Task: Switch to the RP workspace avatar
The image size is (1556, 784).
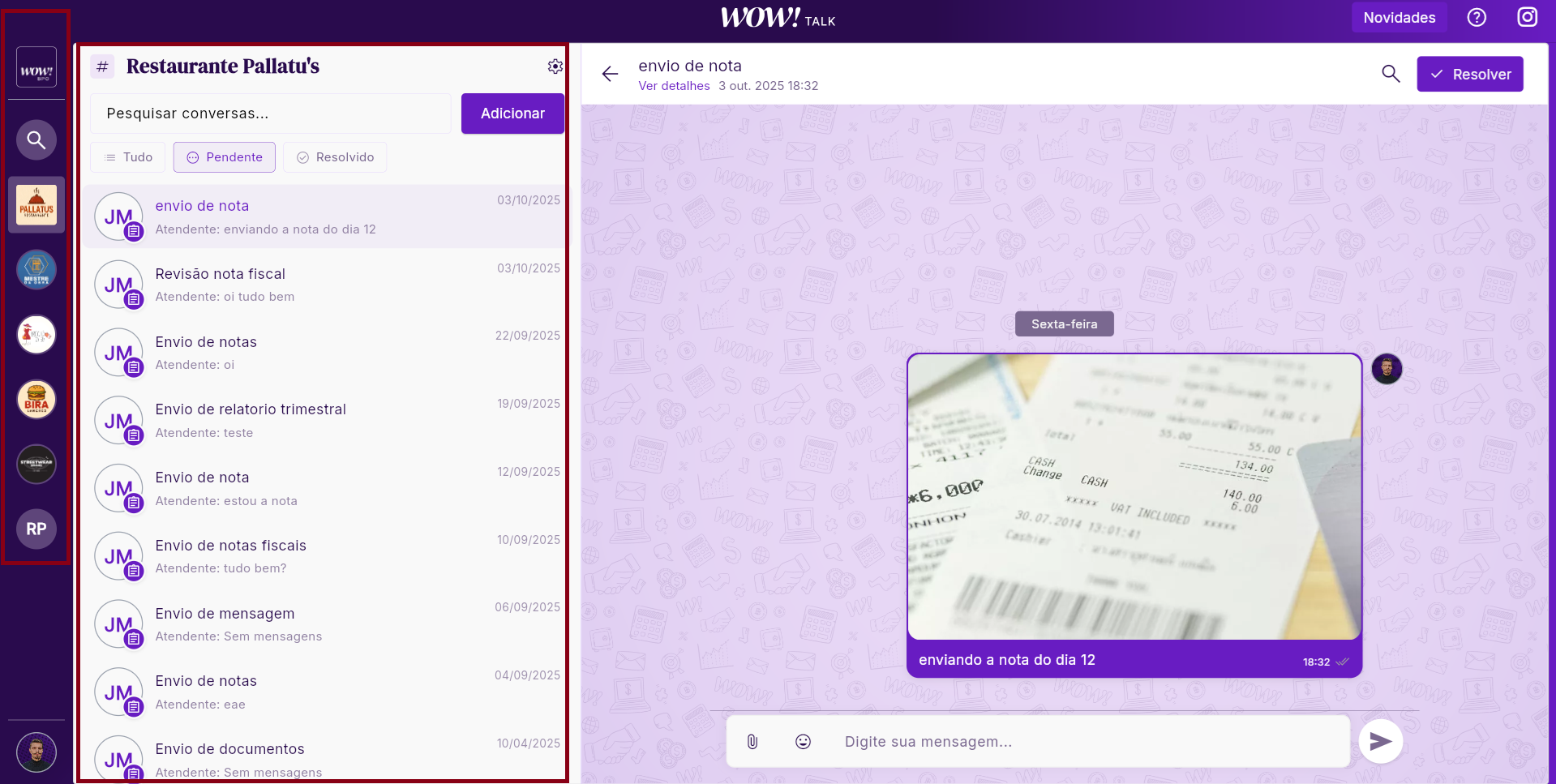Action: (36, 529)
